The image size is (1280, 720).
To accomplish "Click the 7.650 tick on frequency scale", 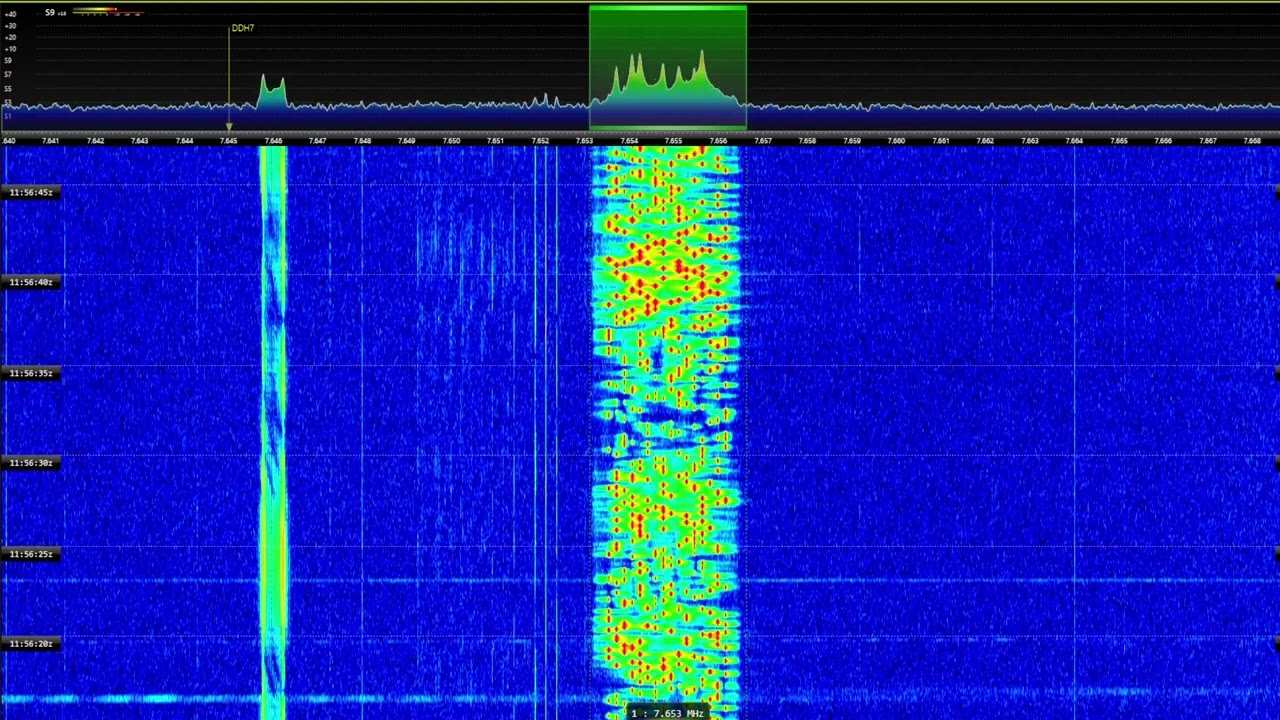I will click(x=451, y=141).
